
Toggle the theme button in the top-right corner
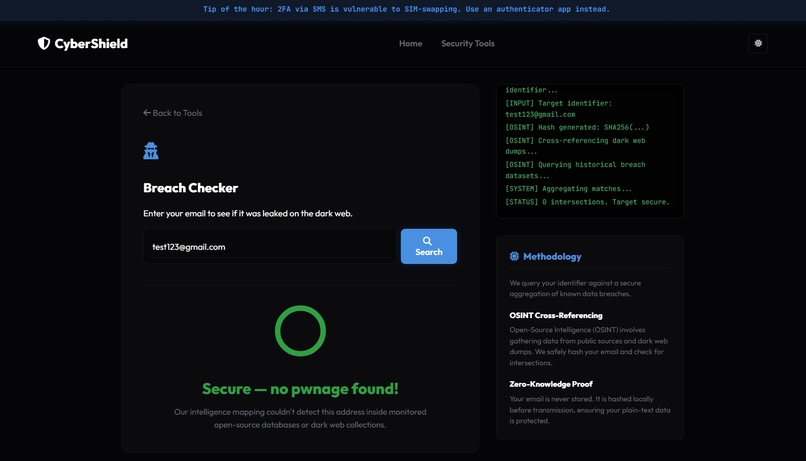click(x=758, y=44)
